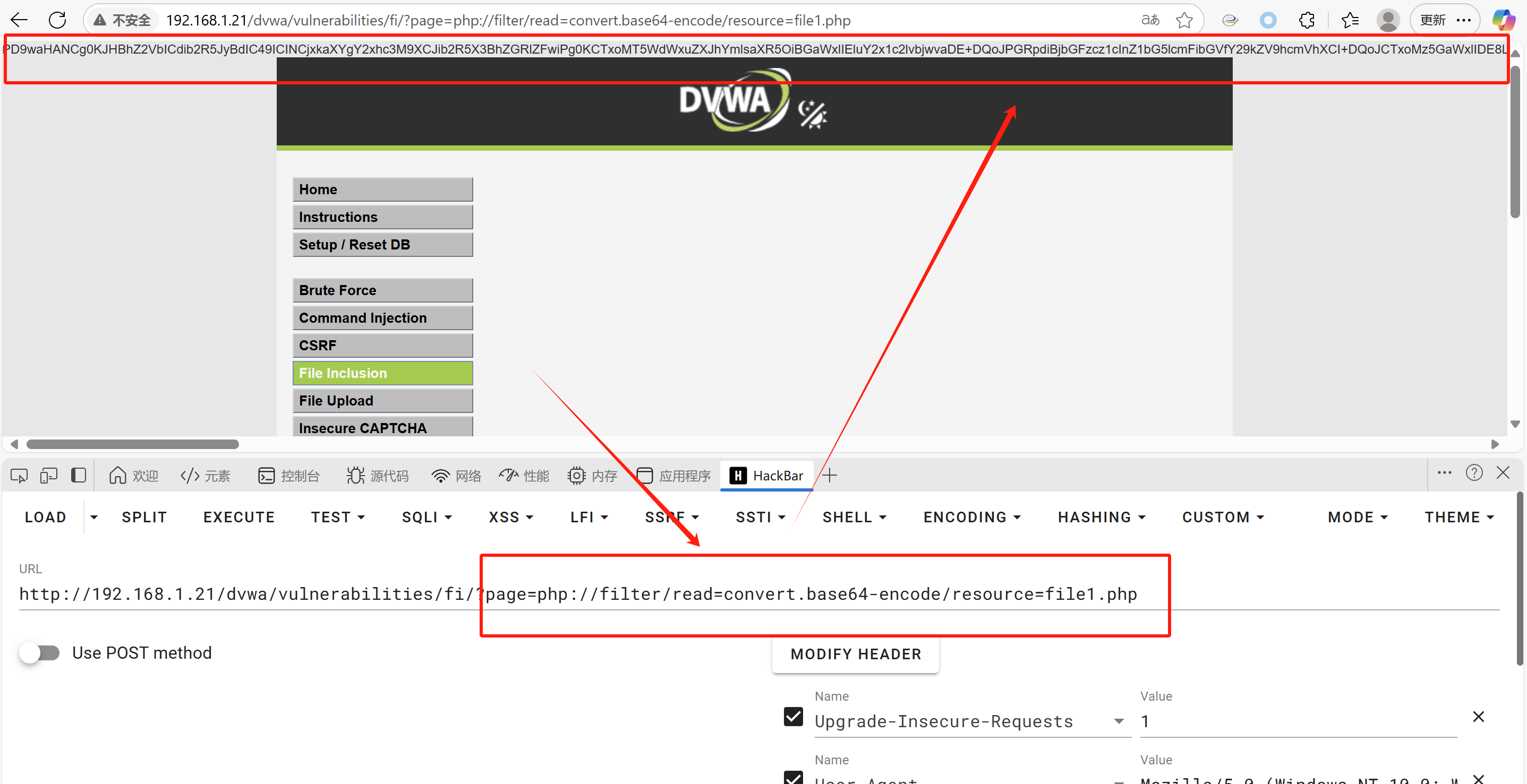Uncheck the Upgrade-Insecure-Requests header checkbox
The height and width of the screenshot is (784, 1527).
point(793,717)
